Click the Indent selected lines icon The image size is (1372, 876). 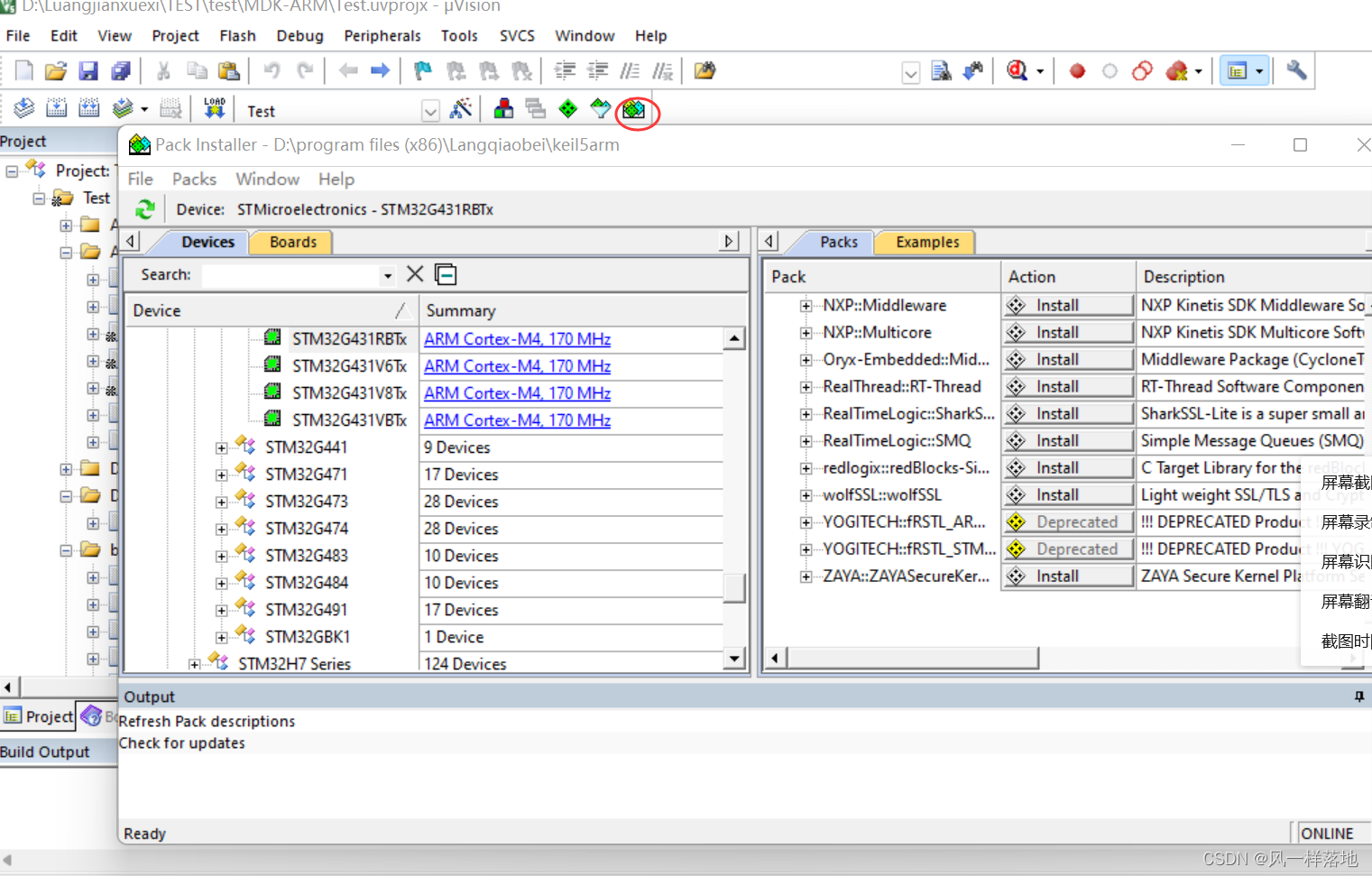(x=565, y=70)
